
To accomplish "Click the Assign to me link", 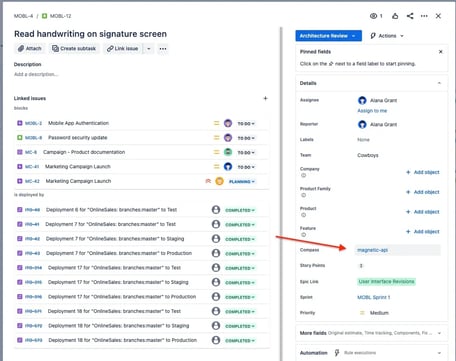I will click(372, 111).
